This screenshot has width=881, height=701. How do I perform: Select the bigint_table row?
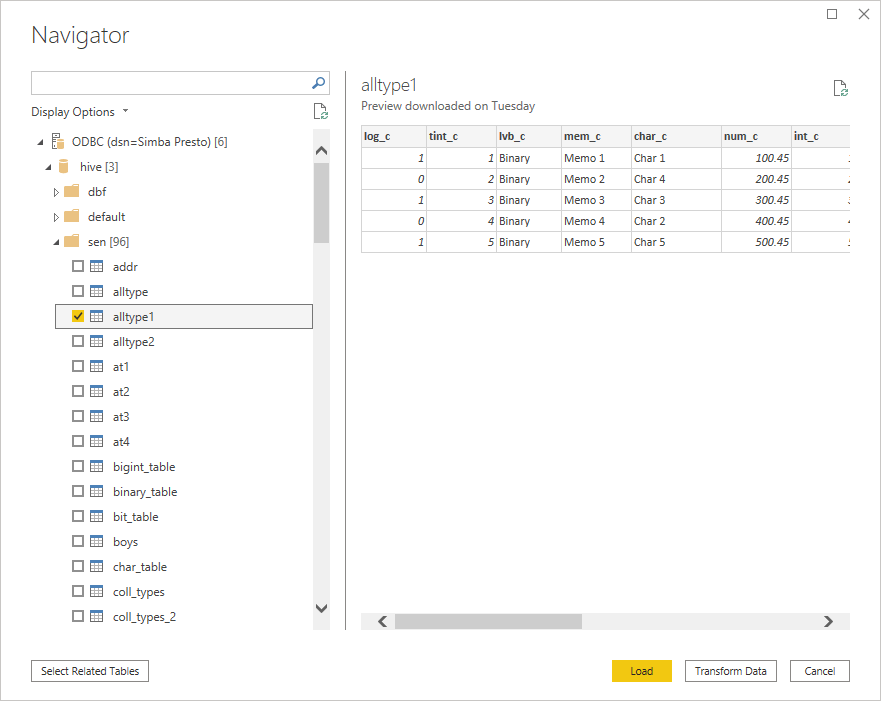(184, 467)
